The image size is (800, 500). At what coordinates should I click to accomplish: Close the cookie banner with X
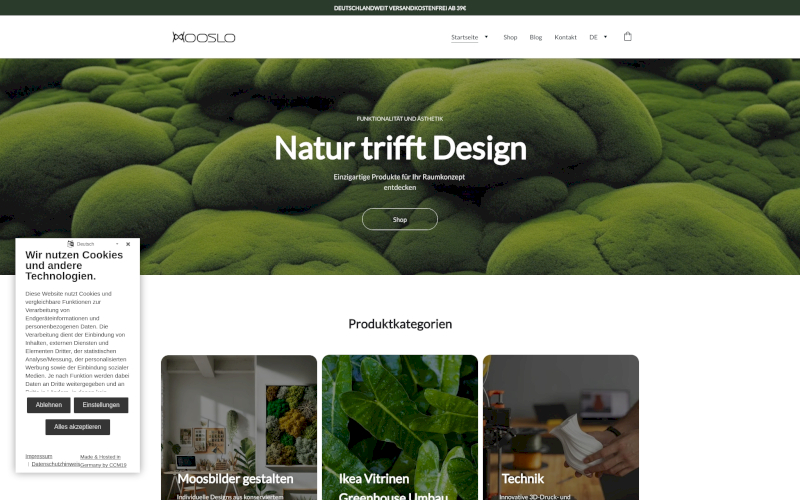pos(128,244)
